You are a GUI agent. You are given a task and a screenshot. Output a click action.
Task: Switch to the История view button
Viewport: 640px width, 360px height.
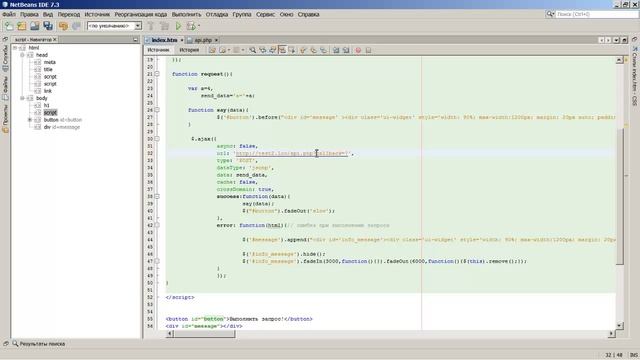[x=189, y=50]
